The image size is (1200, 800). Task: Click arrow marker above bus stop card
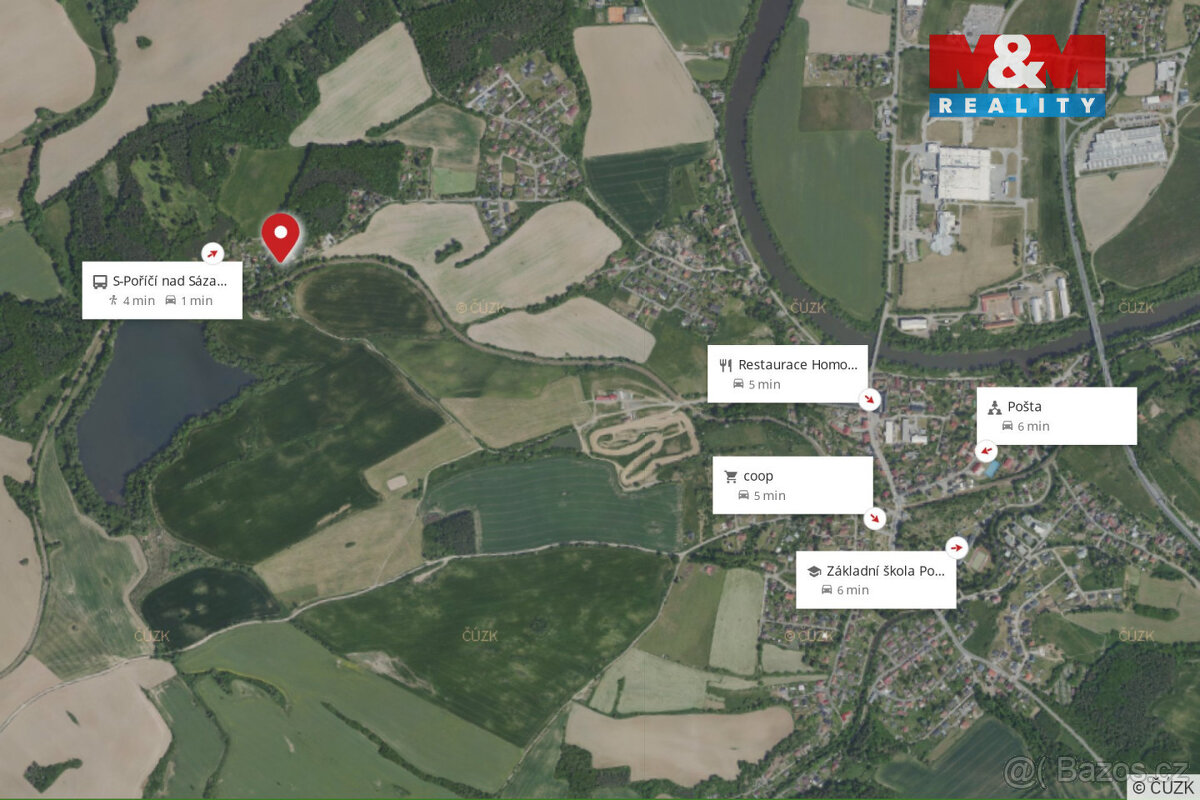point(213,253)
